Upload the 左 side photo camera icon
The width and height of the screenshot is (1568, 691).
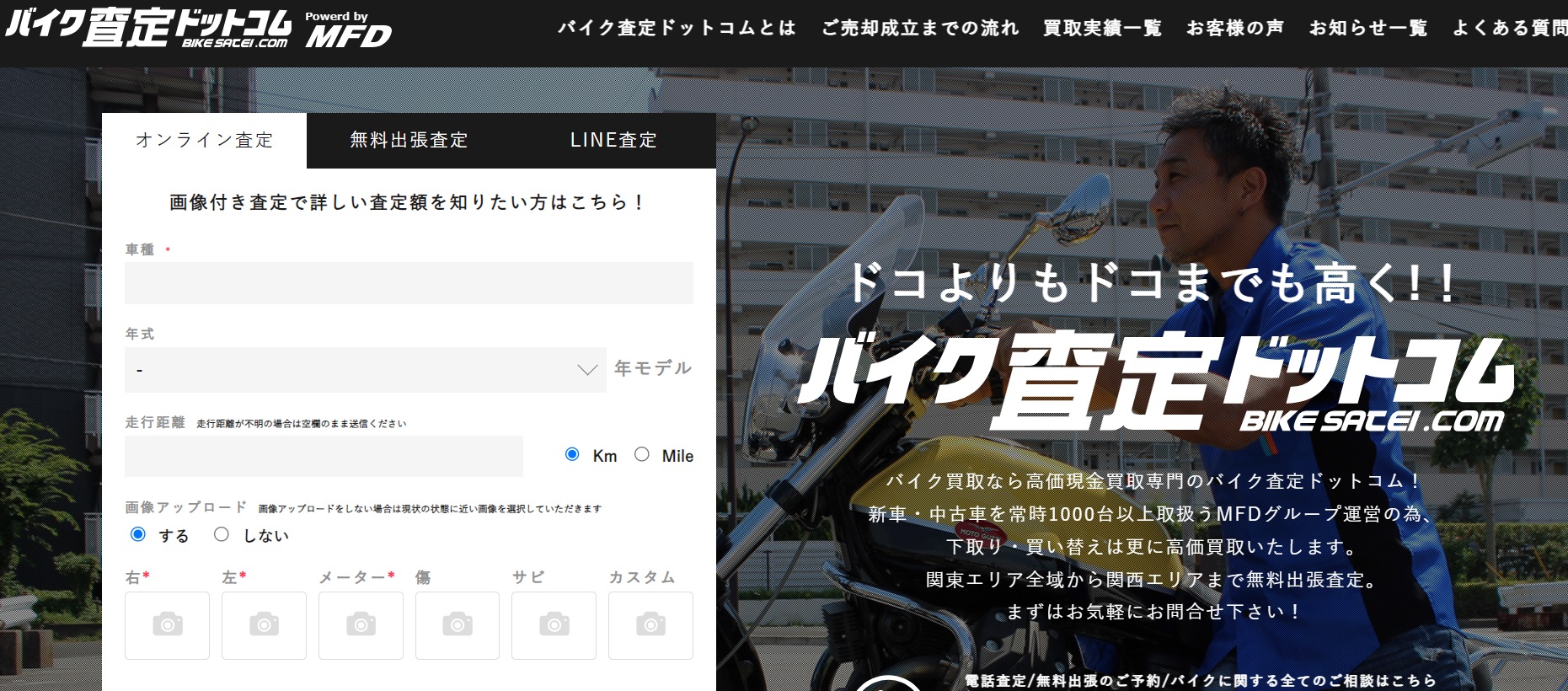point(264,625)
